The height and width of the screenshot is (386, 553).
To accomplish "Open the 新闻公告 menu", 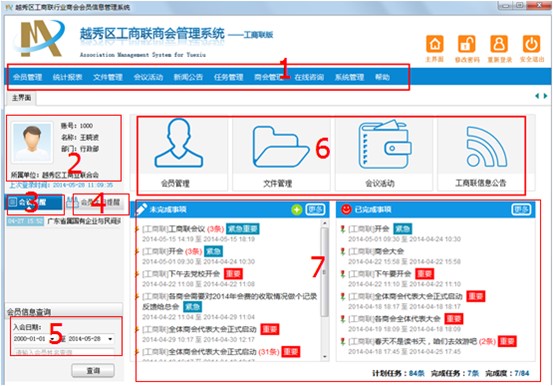I will (x=188, y=77).
